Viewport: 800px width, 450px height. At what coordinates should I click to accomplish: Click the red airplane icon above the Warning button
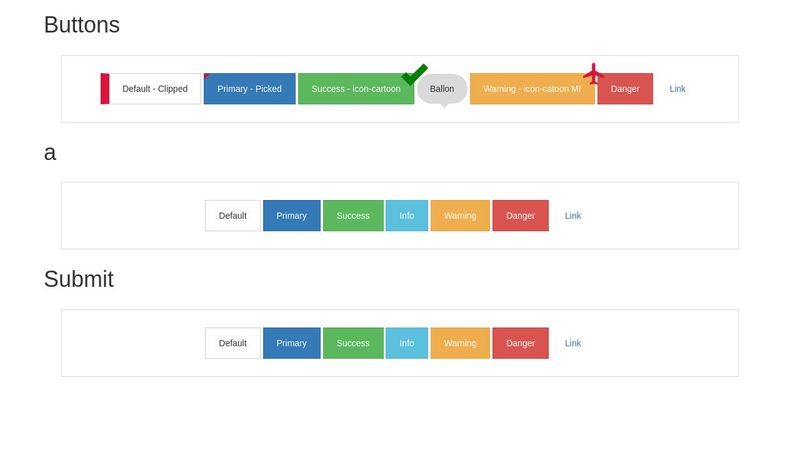pos(593,73)
